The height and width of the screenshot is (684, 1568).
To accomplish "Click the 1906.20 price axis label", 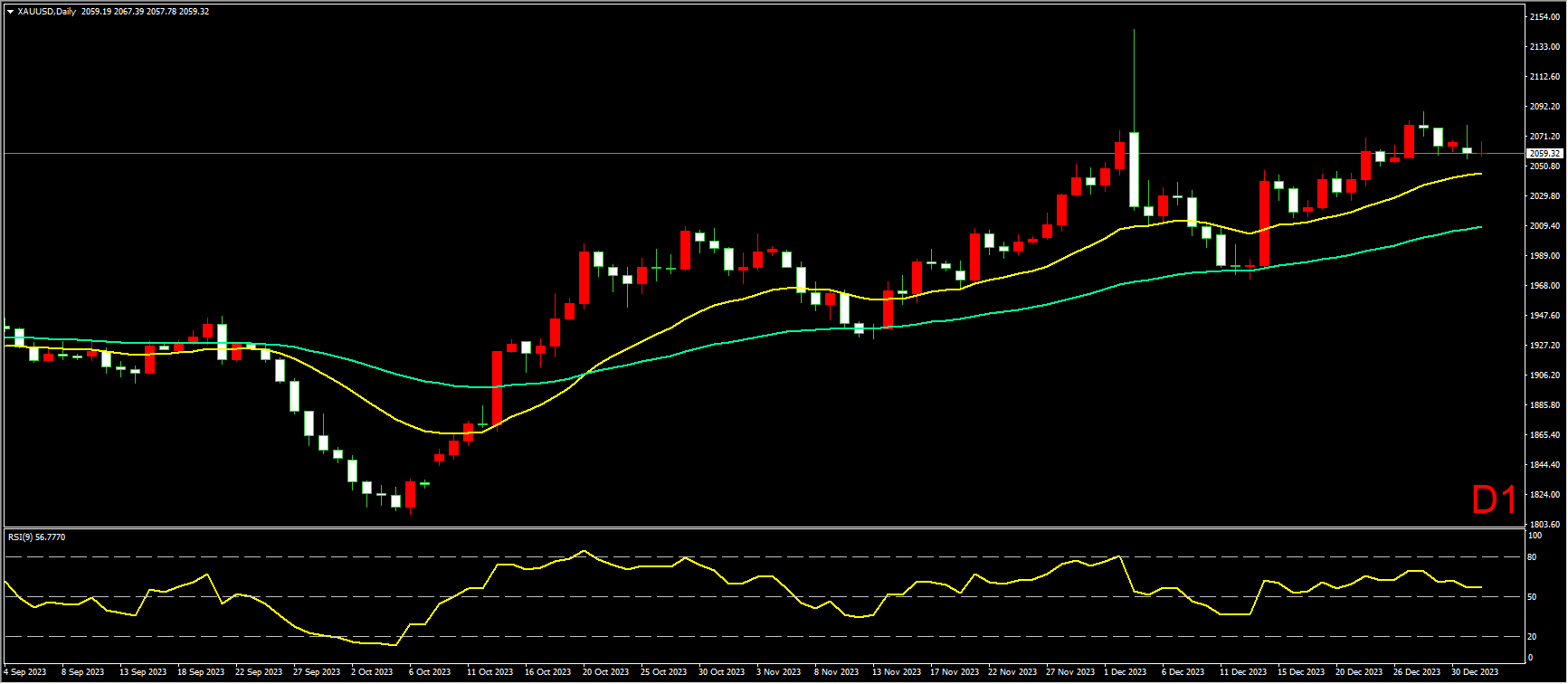I will tap(1544, 375).
